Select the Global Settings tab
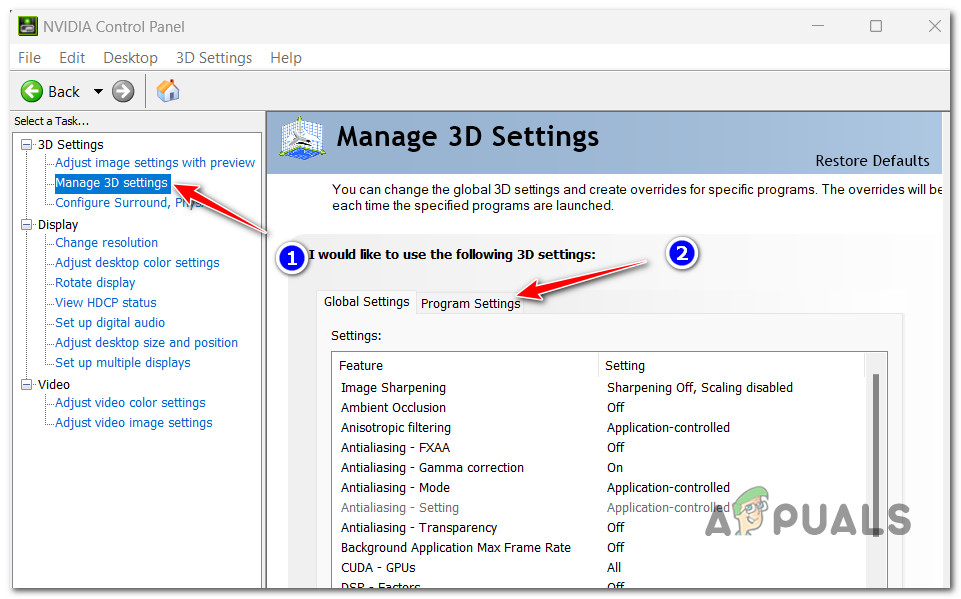The image size is (961, 599). pos(366,302)
